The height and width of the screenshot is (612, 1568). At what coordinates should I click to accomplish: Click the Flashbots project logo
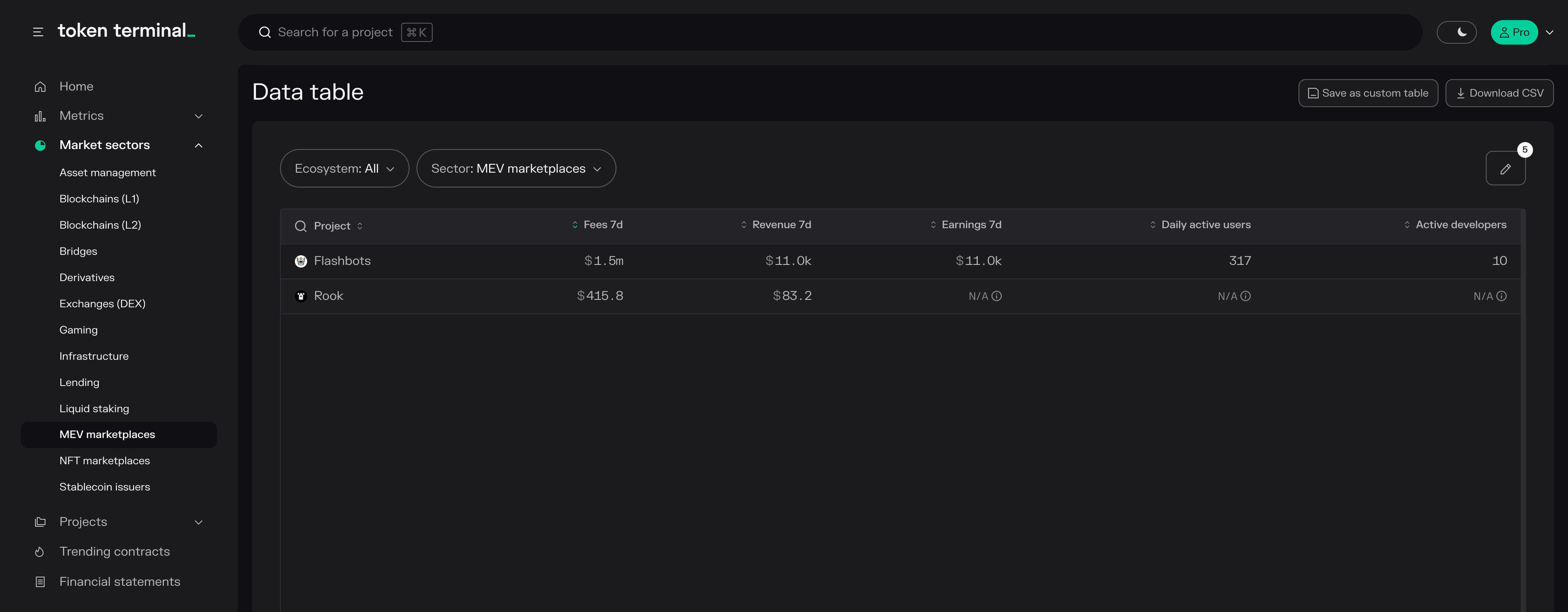(x=301, y=261)
